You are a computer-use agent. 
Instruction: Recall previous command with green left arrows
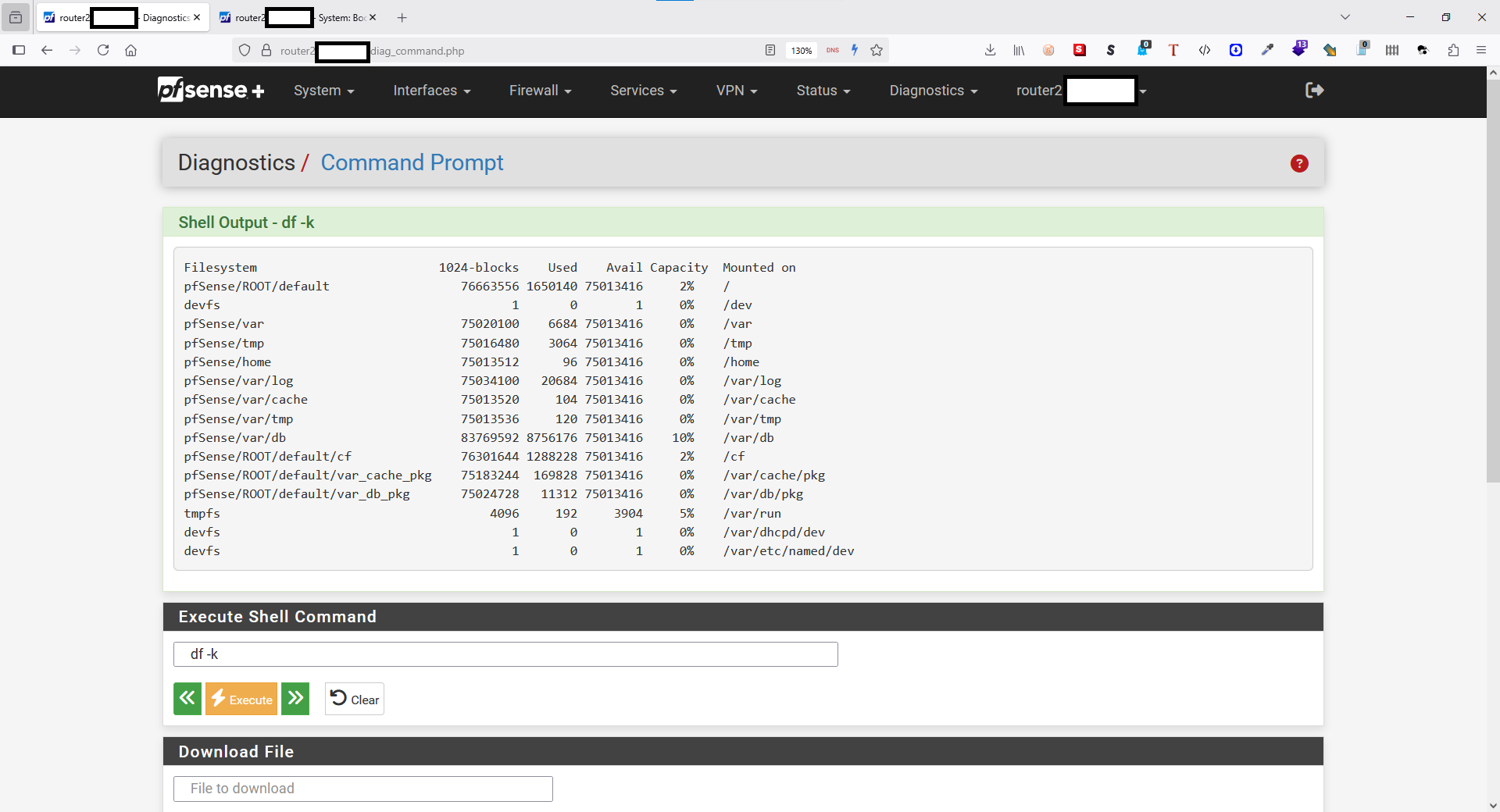pos(187,699)
